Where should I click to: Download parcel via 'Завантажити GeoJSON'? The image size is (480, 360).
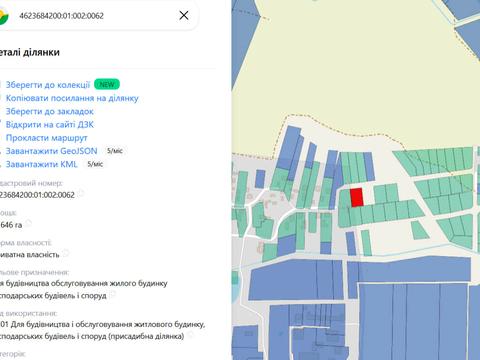coord(51,151)
